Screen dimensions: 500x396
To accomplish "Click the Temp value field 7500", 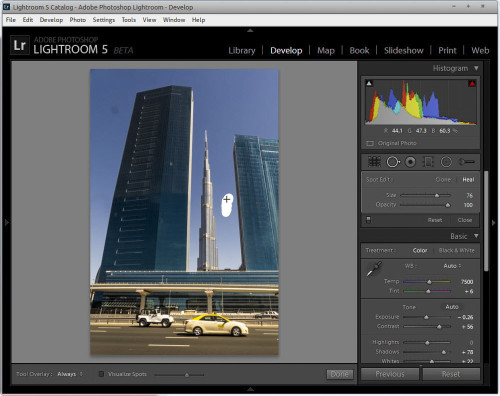I will click(x=467, y=282).
